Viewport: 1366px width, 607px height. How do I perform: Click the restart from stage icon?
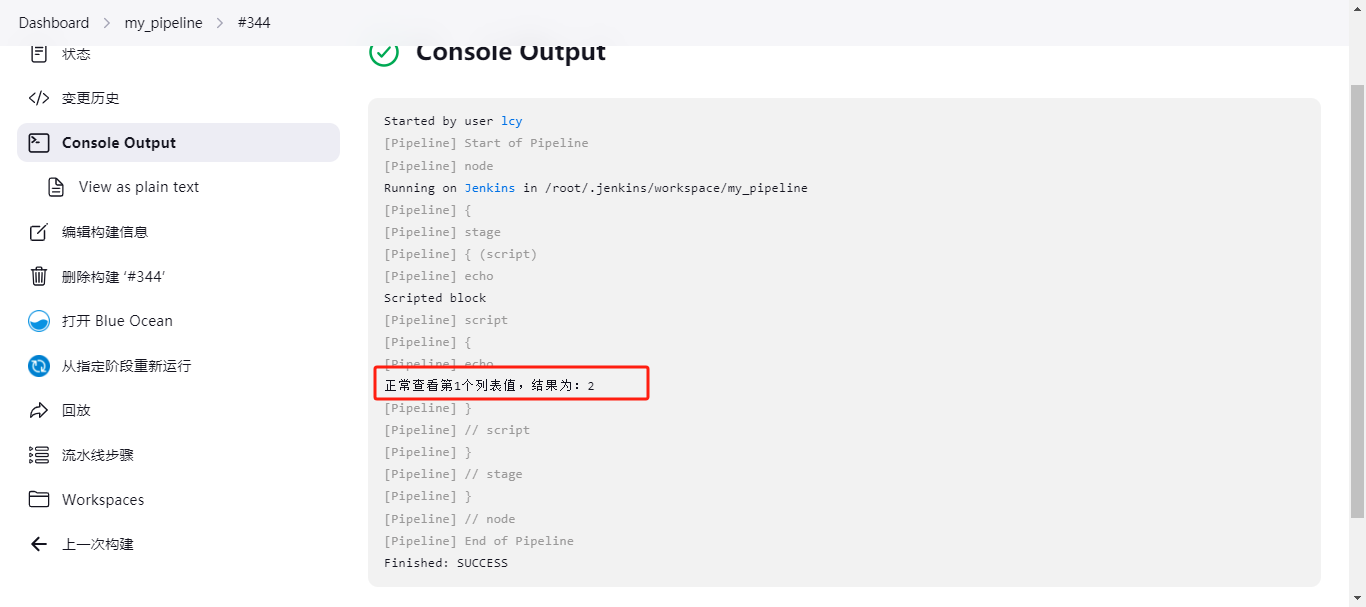[x=39, y=366]
